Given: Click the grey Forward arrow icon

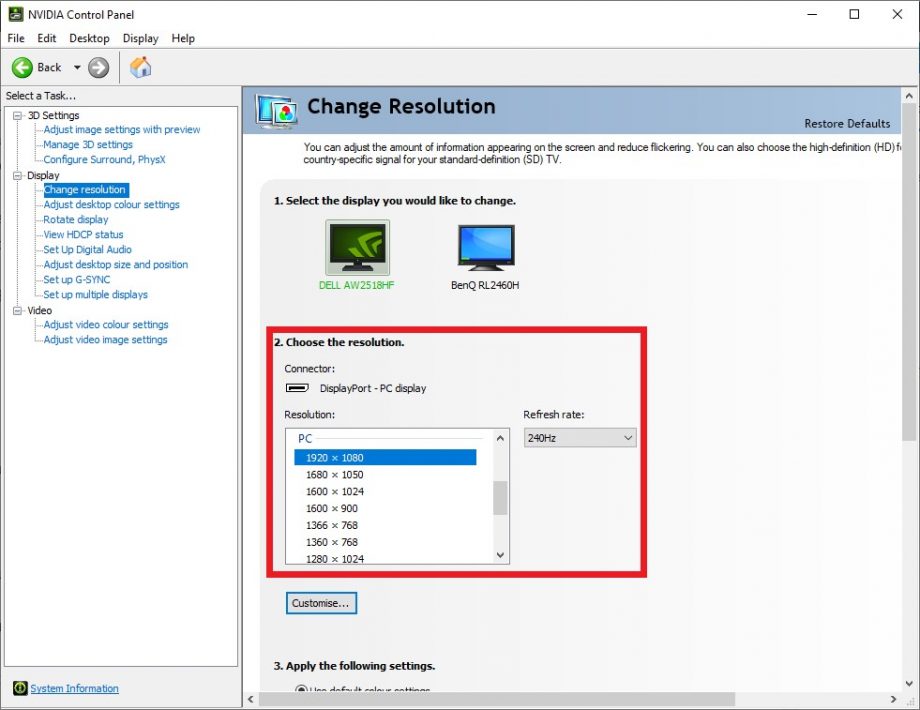Looking at the screenshot, I should click(99, 67).
